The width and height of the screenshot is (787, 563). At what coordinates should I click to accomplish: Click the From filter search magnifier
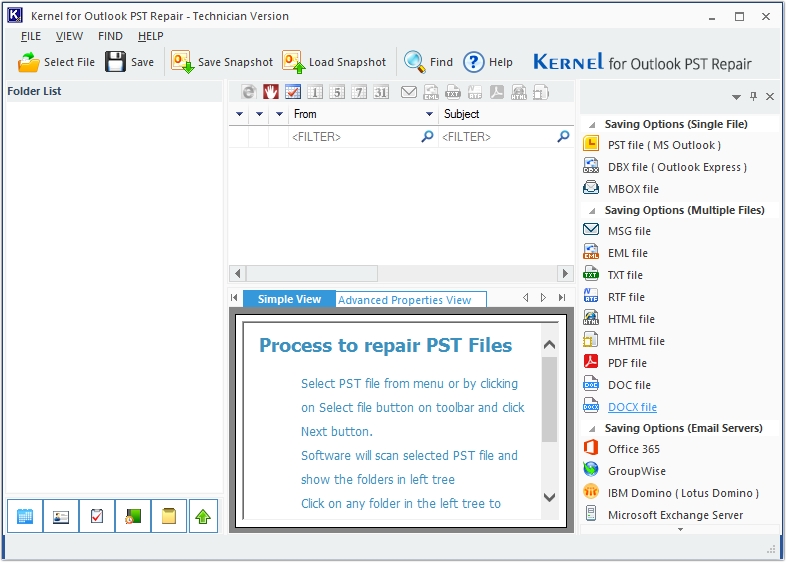click(427, 136)
